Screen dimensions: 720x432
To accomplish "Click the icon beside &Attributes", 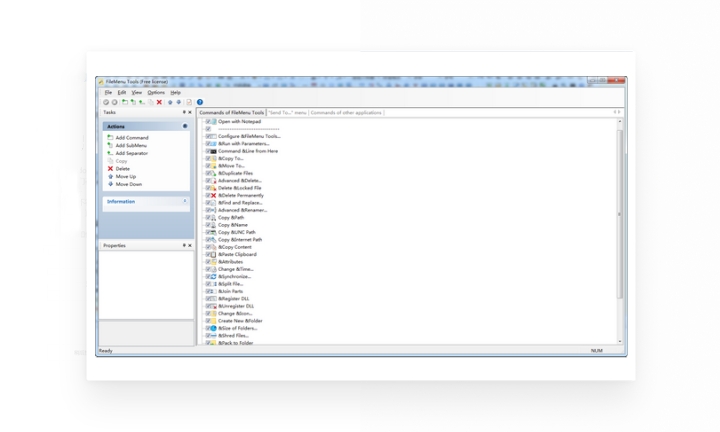I will pos(214,262).
